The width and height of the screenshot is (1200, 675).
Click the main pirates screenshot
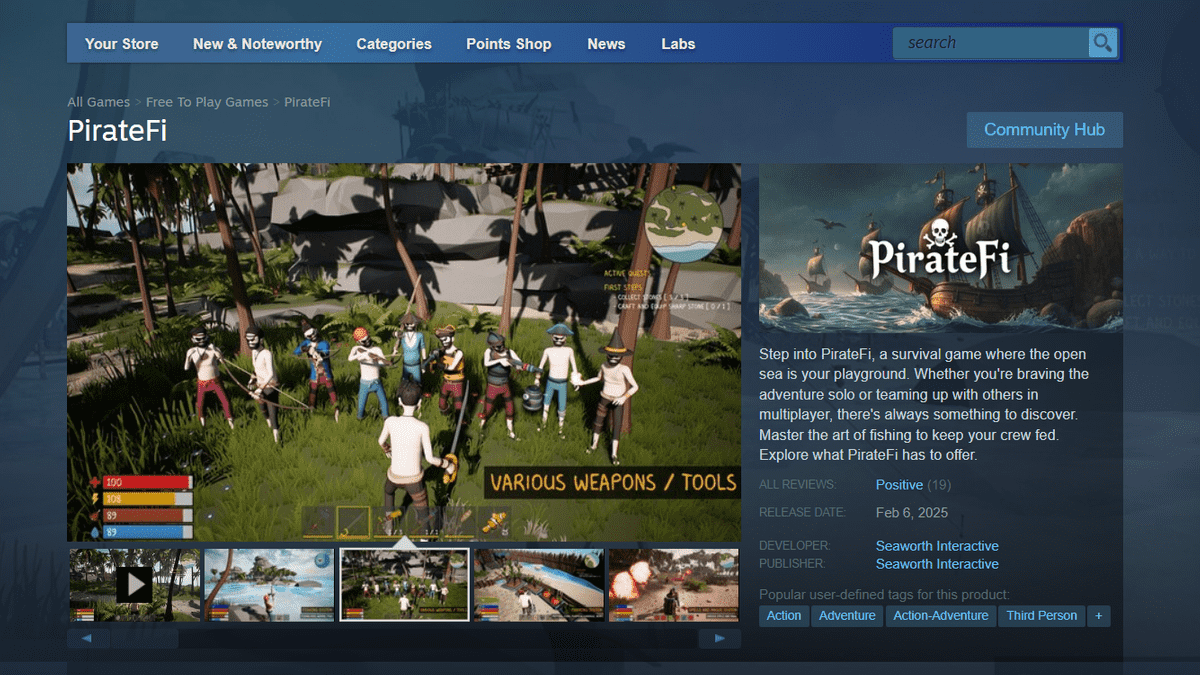tap(404, 352)
